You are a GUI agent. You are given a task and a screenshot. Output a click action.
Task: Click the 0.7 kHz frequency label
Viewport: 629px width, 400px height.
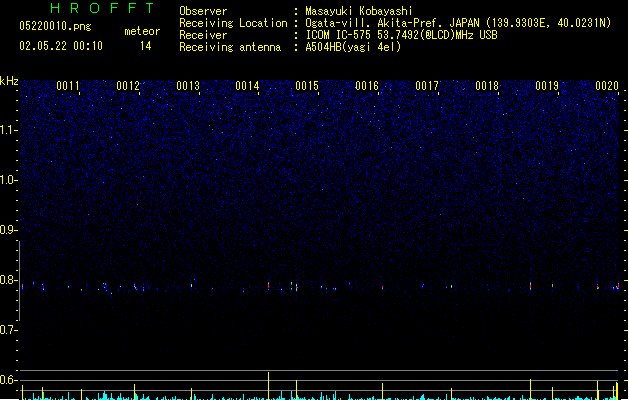tap(8, 330)
